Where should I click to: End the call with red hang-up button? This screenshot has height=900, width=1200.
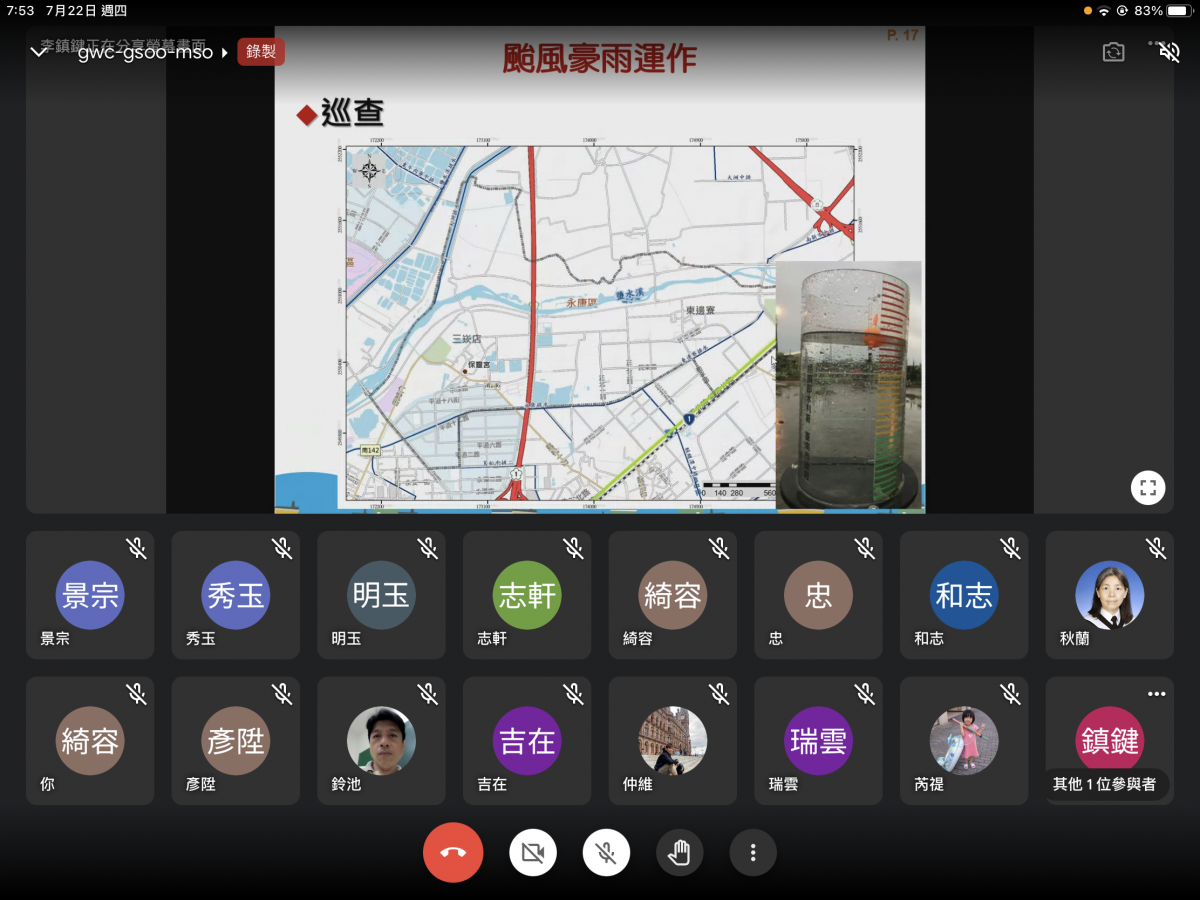click(453, 853)
